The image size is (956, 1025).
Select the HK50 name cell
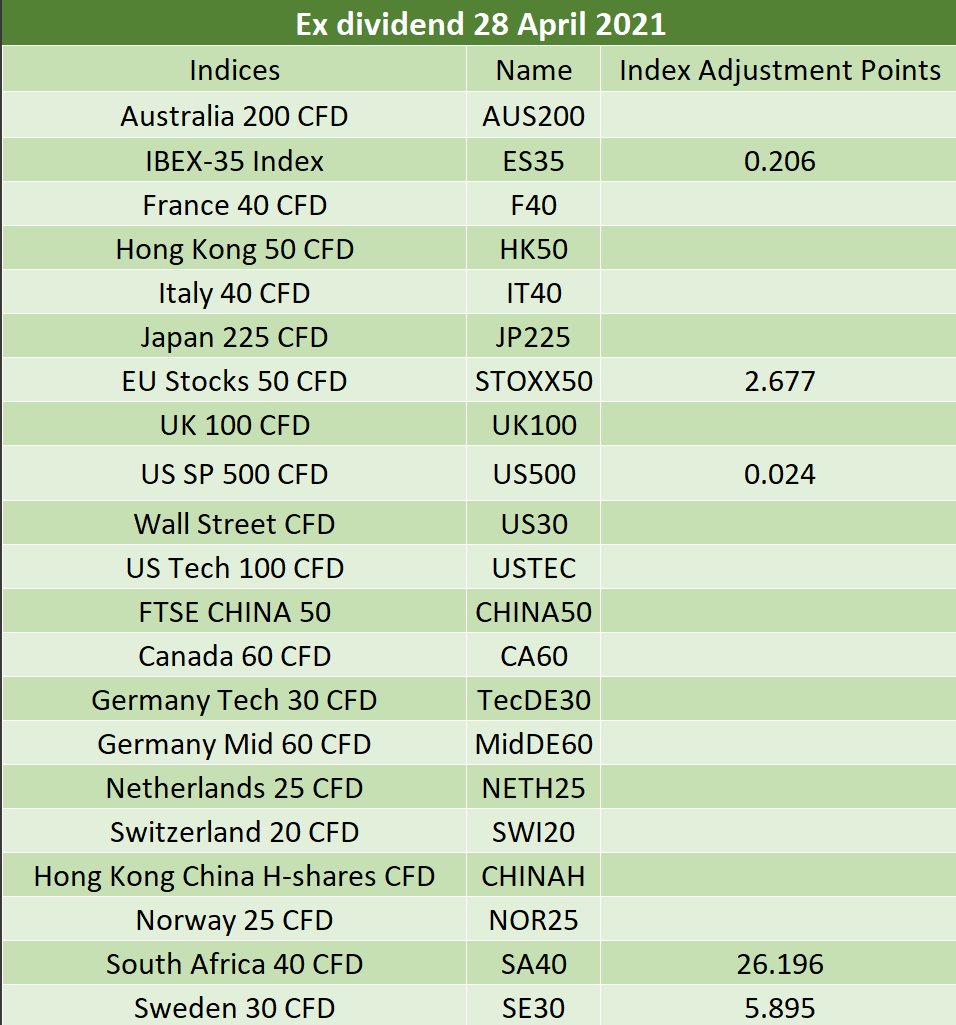[x=533, y=249]
